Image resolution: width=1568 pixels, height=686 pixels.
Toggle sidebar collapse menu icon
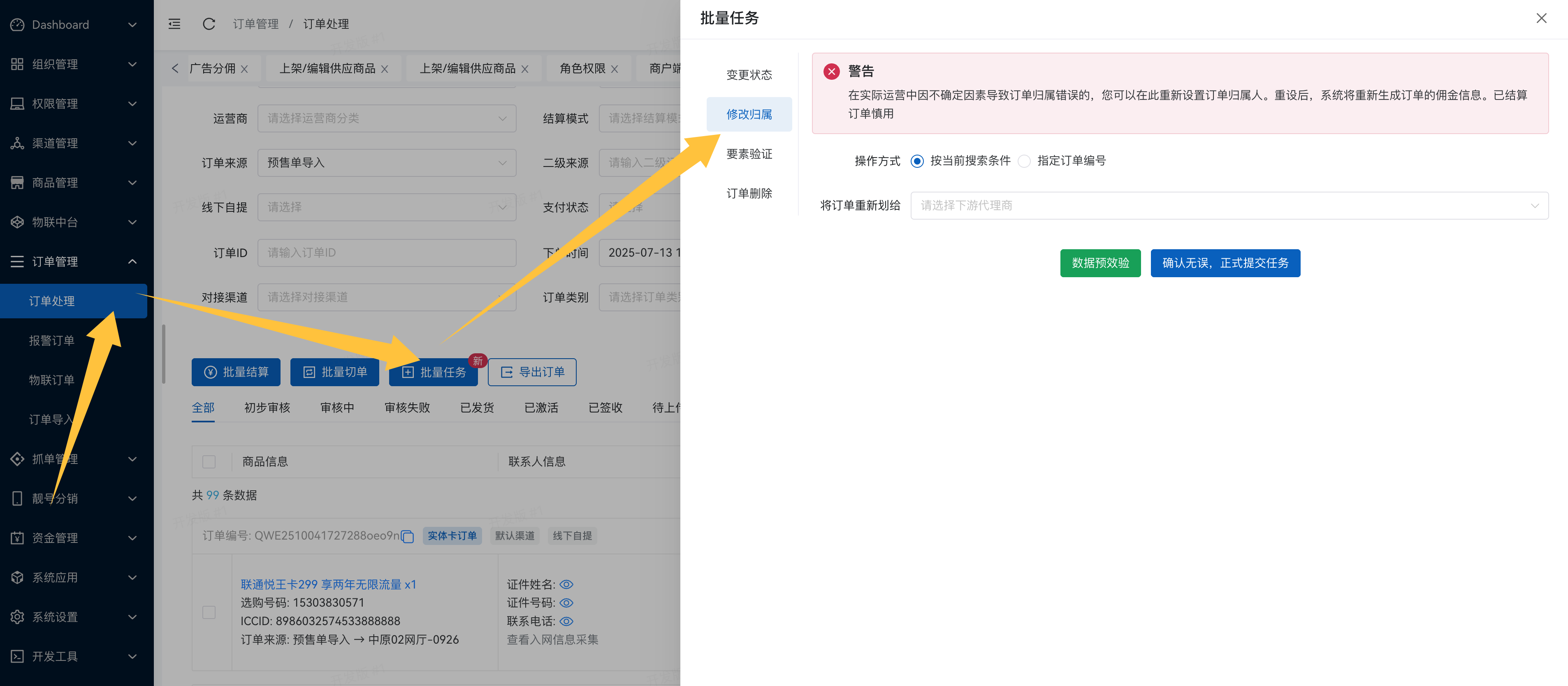tap(175, 24)
